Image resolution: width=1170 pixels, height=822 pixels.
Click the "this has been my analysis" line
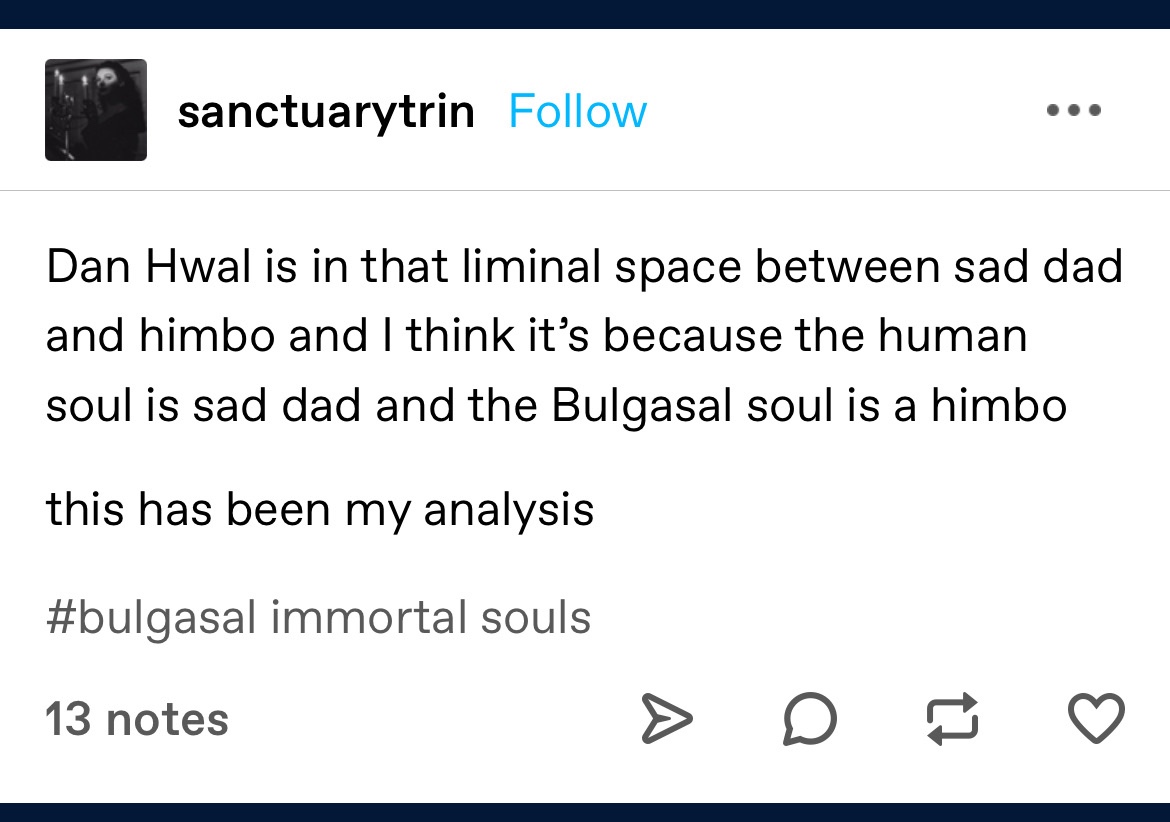pyautogui.click(x=320, y=510)
